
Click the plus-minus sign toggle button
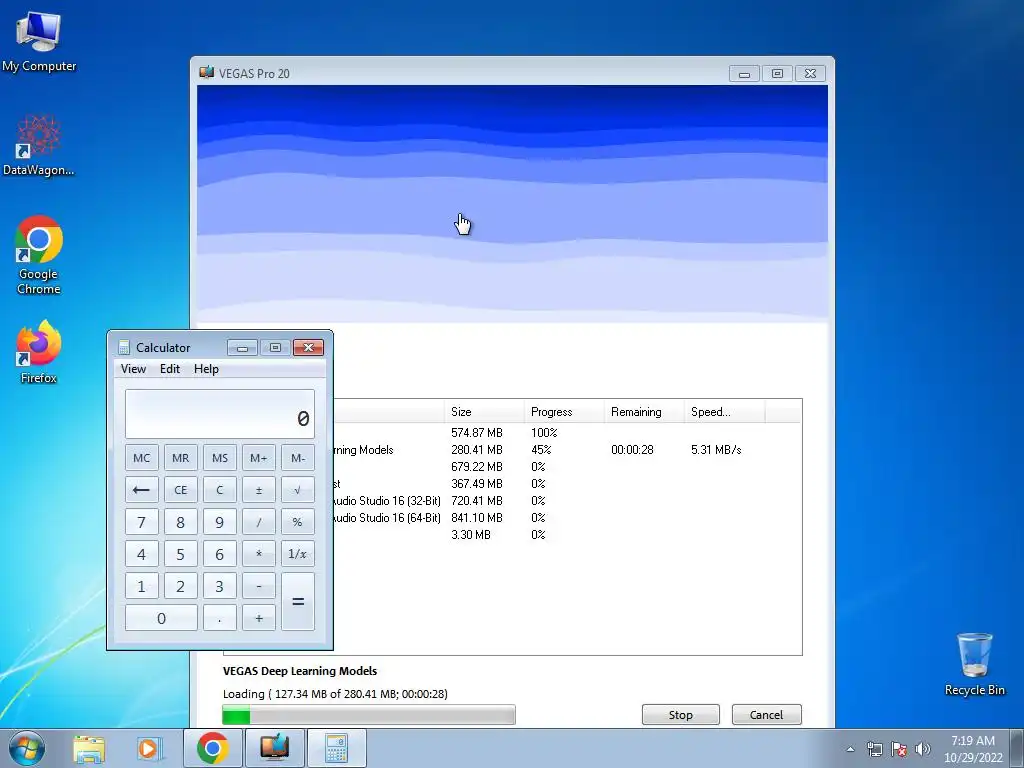point(259,490)
